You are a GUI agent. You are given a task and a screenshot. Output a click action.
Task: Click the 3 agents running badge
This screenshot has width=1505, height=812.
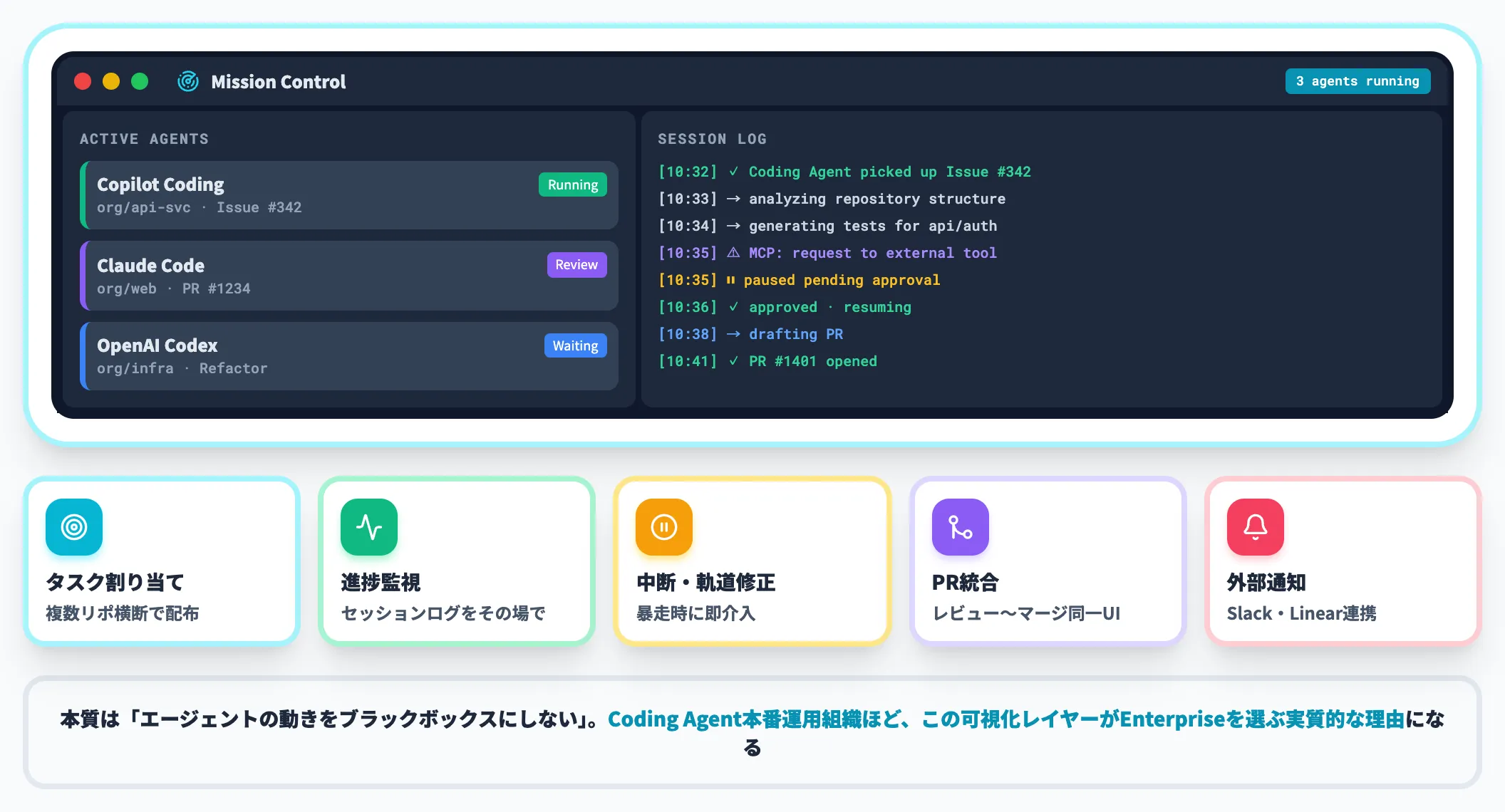coord(1357,81)
